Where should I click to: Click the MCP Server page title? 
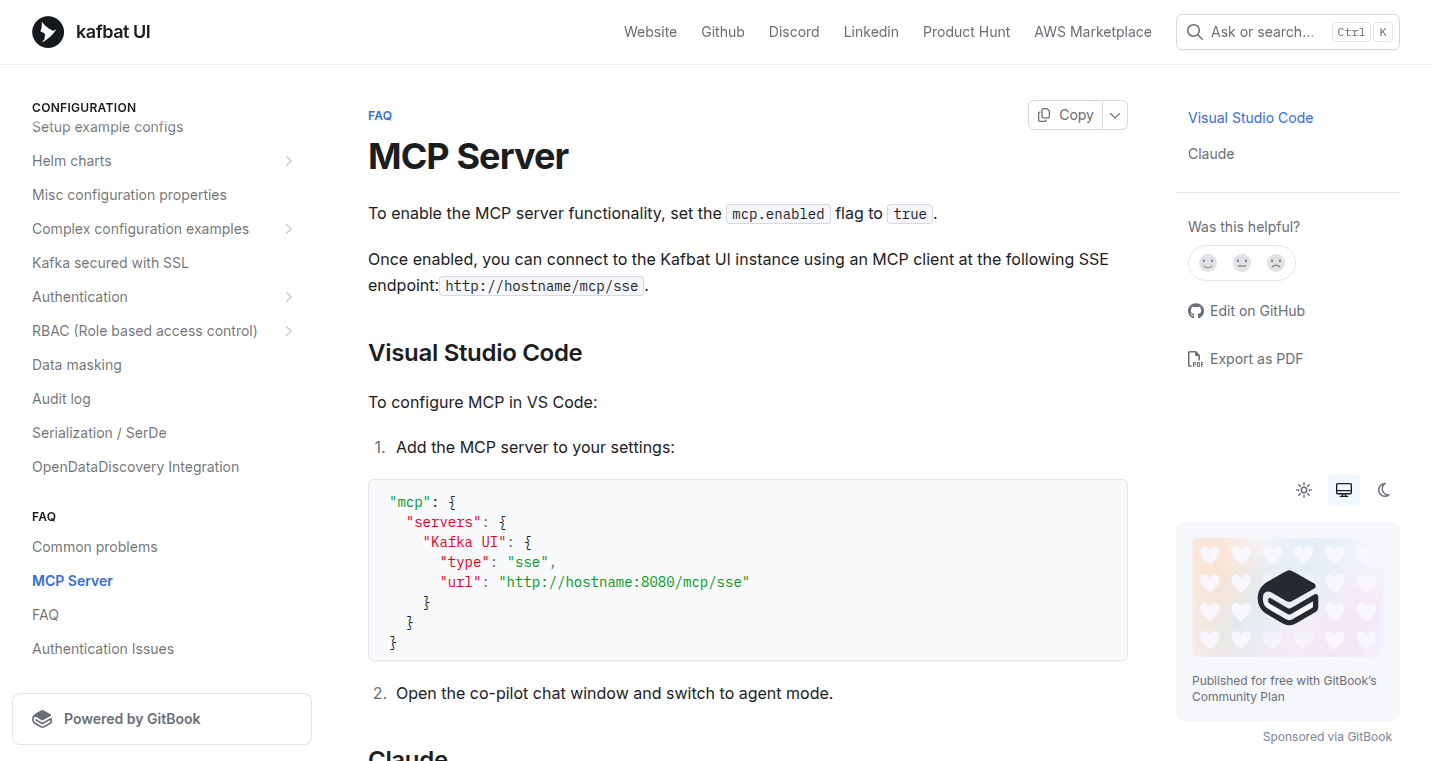coord(468,157)
